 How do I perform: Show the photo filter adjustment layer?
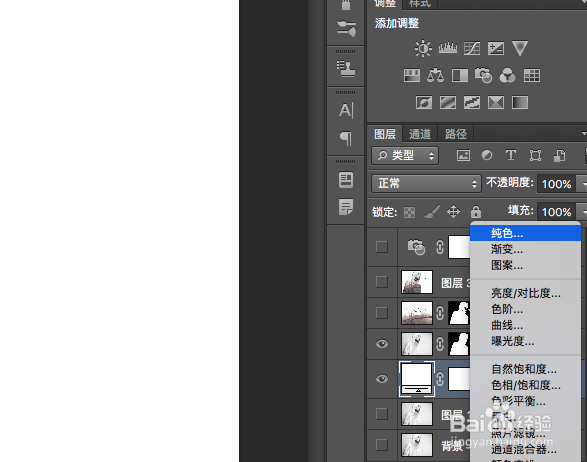point(381,247)
